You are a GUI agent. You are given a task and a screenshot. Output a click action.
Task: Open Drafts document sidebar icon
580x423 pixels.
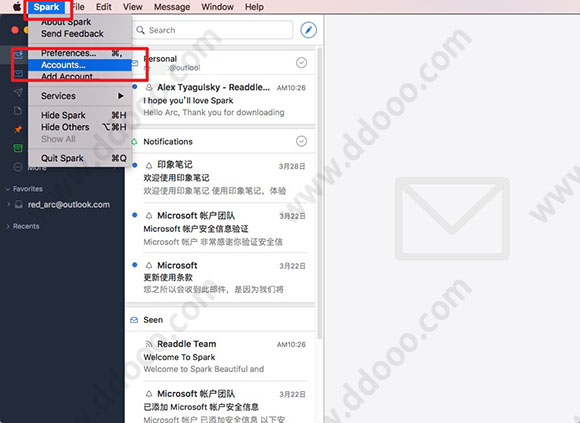tap(17, 111)
